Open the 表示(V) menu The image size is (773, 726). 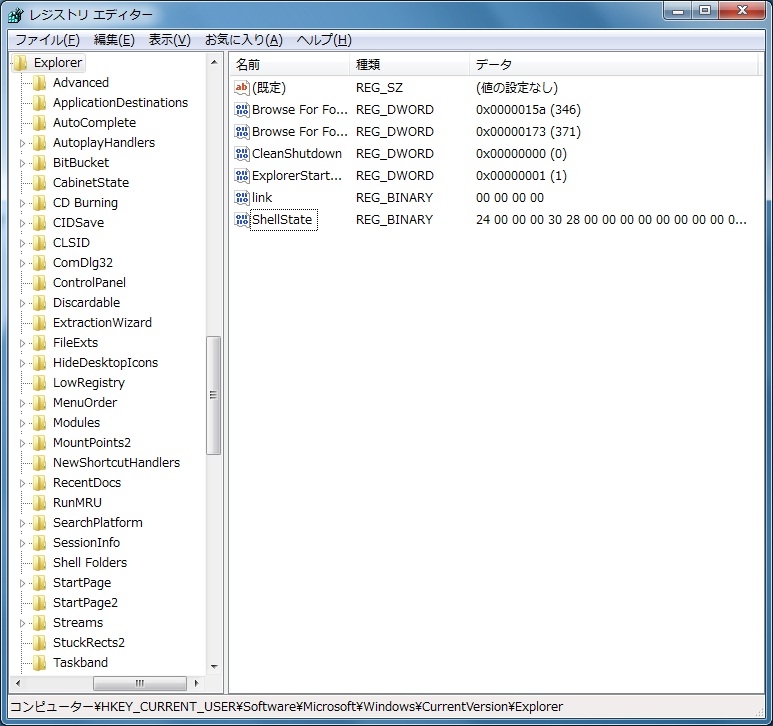[170, 40]
